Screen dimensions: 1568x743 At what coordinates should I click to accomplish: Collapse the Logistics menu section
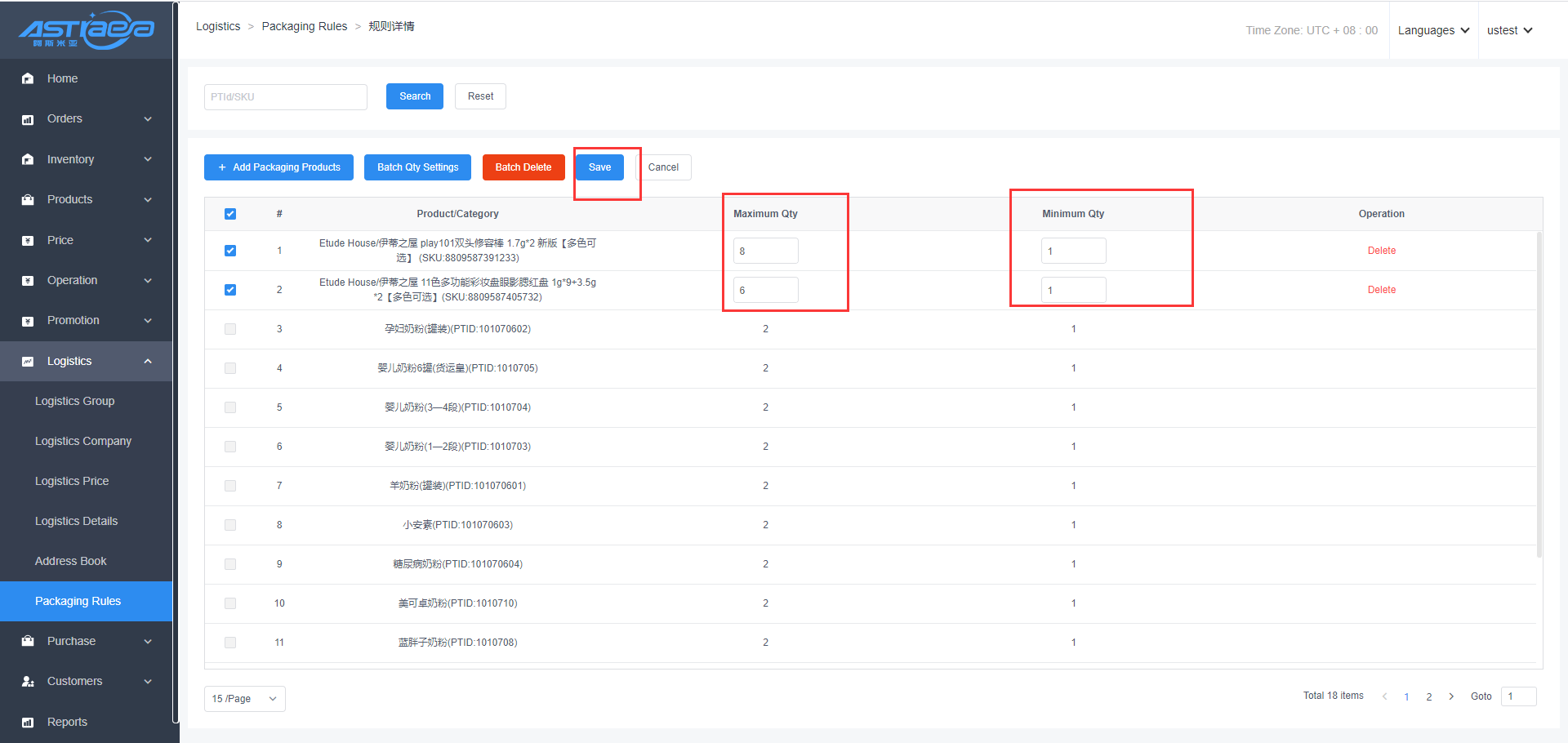click(x=148, y=361)
